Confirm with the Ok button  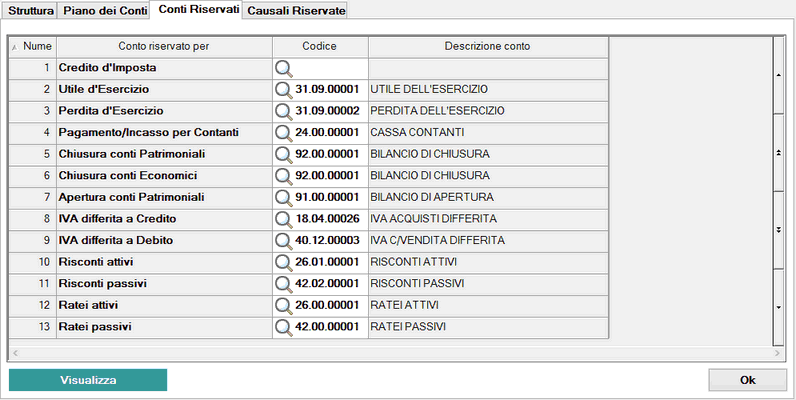[747, 380]
